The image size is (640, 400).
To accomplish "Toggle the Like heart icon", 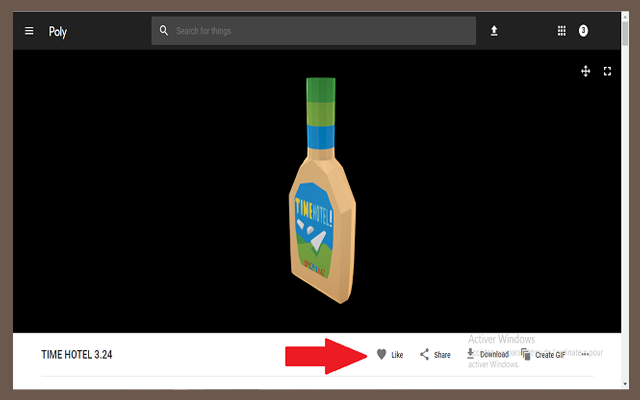I will point(381,354).
